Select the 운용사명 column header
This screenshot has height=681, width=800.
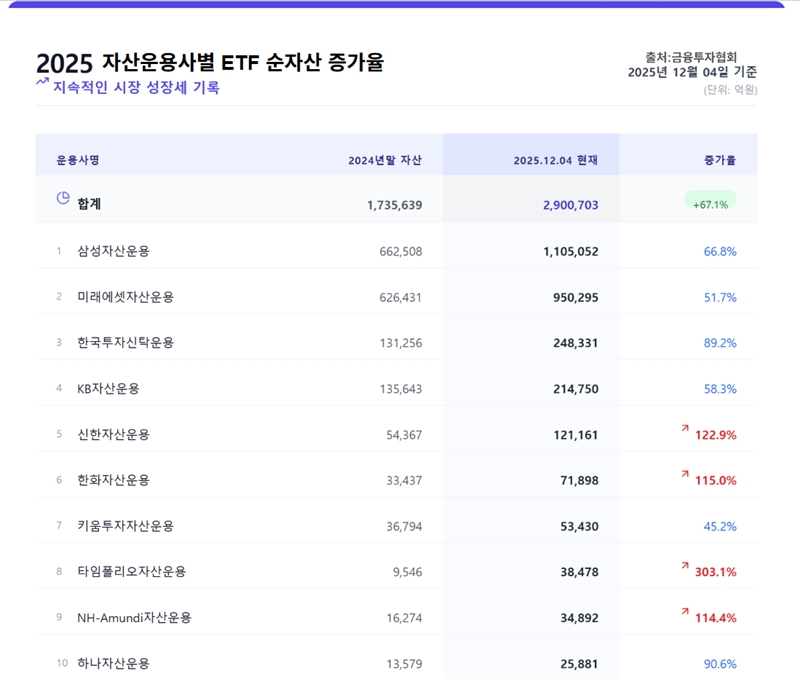(x=78, y=160)
